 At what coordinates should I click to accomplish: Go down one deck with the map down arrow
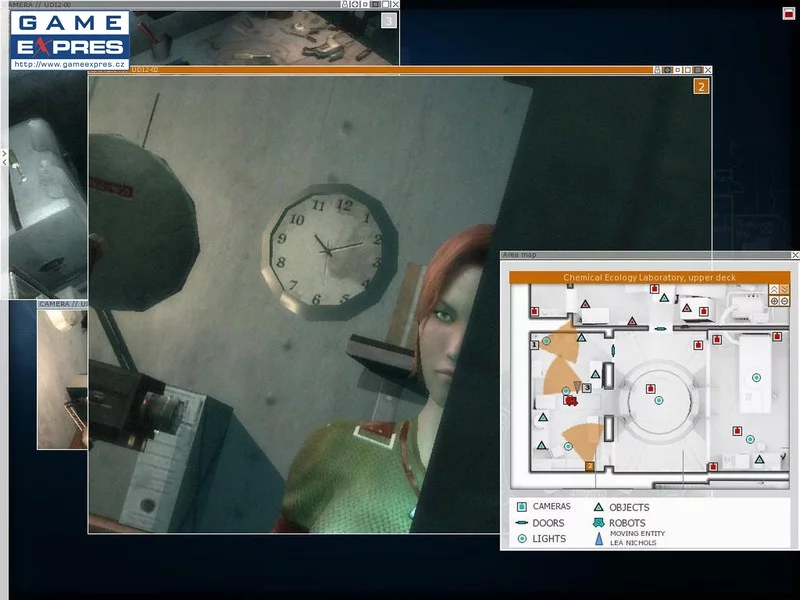[784, 289]
